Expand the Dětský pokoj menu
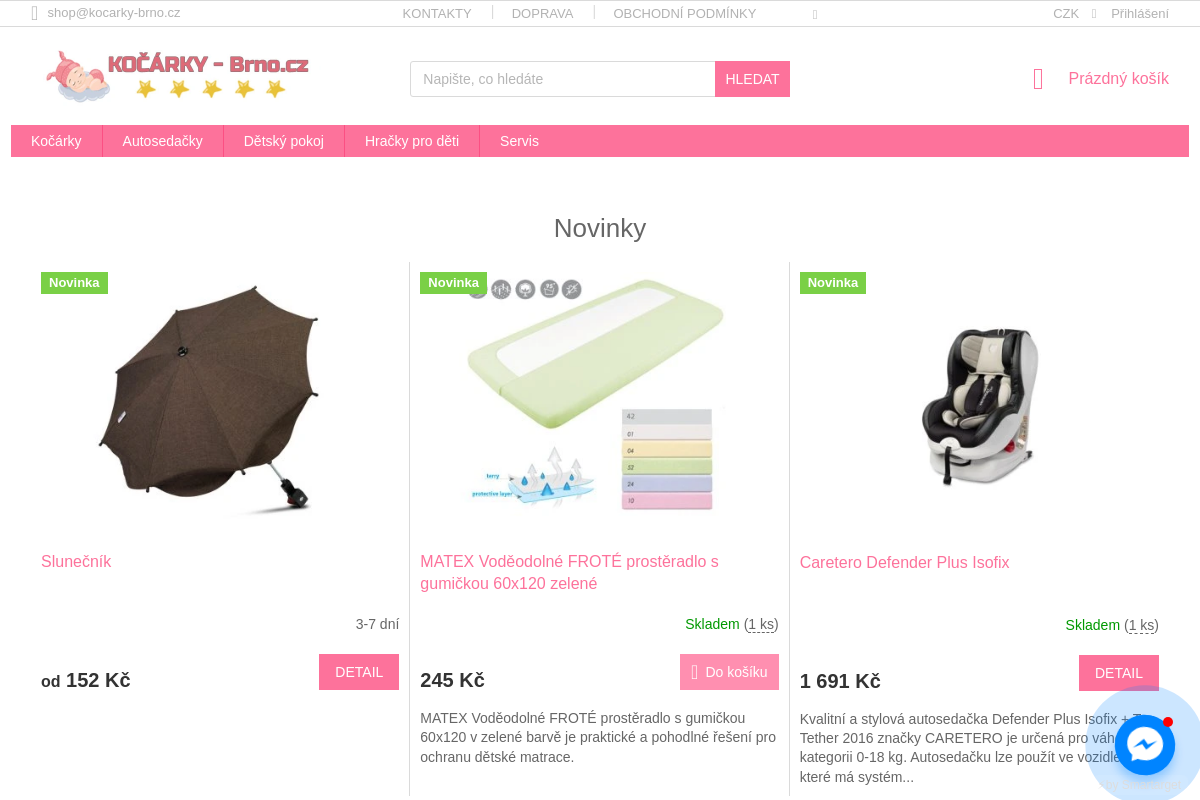This screenshot has height=800, width=1200. click(x=284, y=141)
